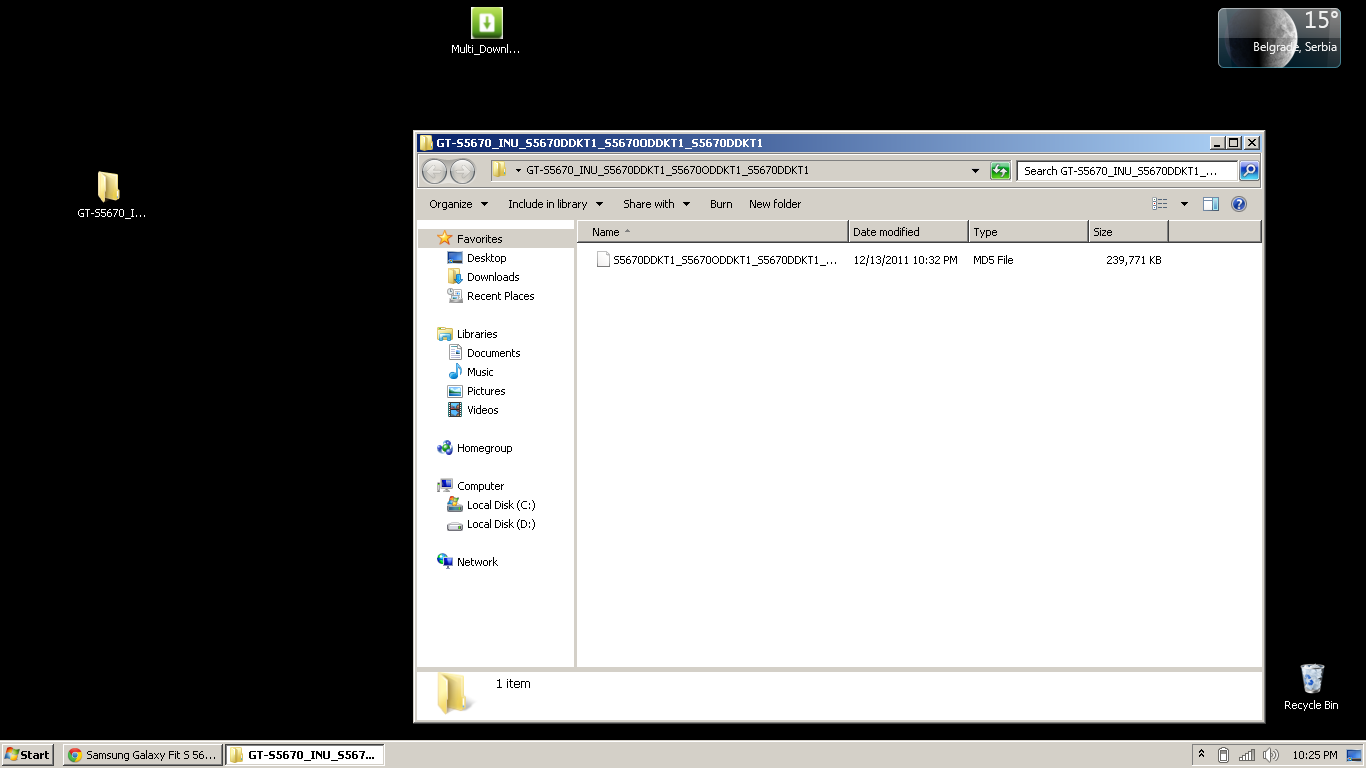The image size is (1366, 768).
Task: Sort by the Date modified column header
Action: click(908, 232)
